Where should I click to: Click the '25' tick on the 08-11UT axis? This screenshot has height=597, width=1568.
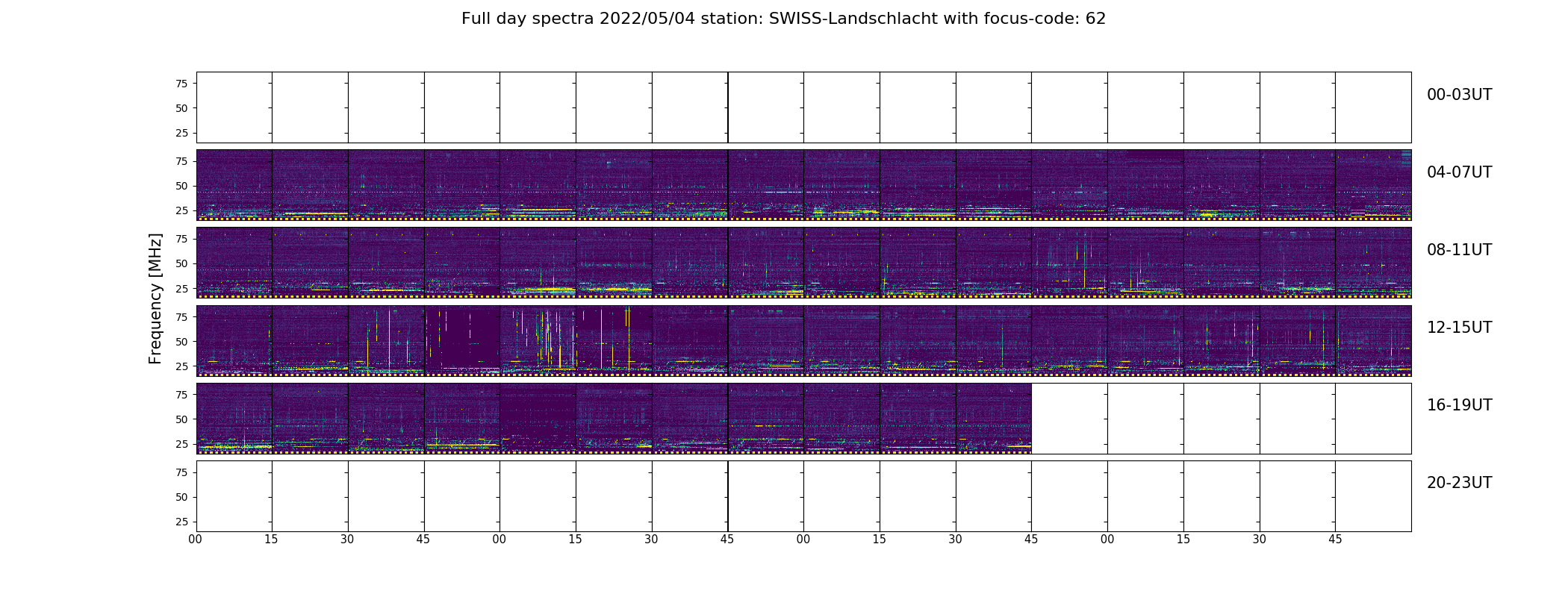pos(181,288)
